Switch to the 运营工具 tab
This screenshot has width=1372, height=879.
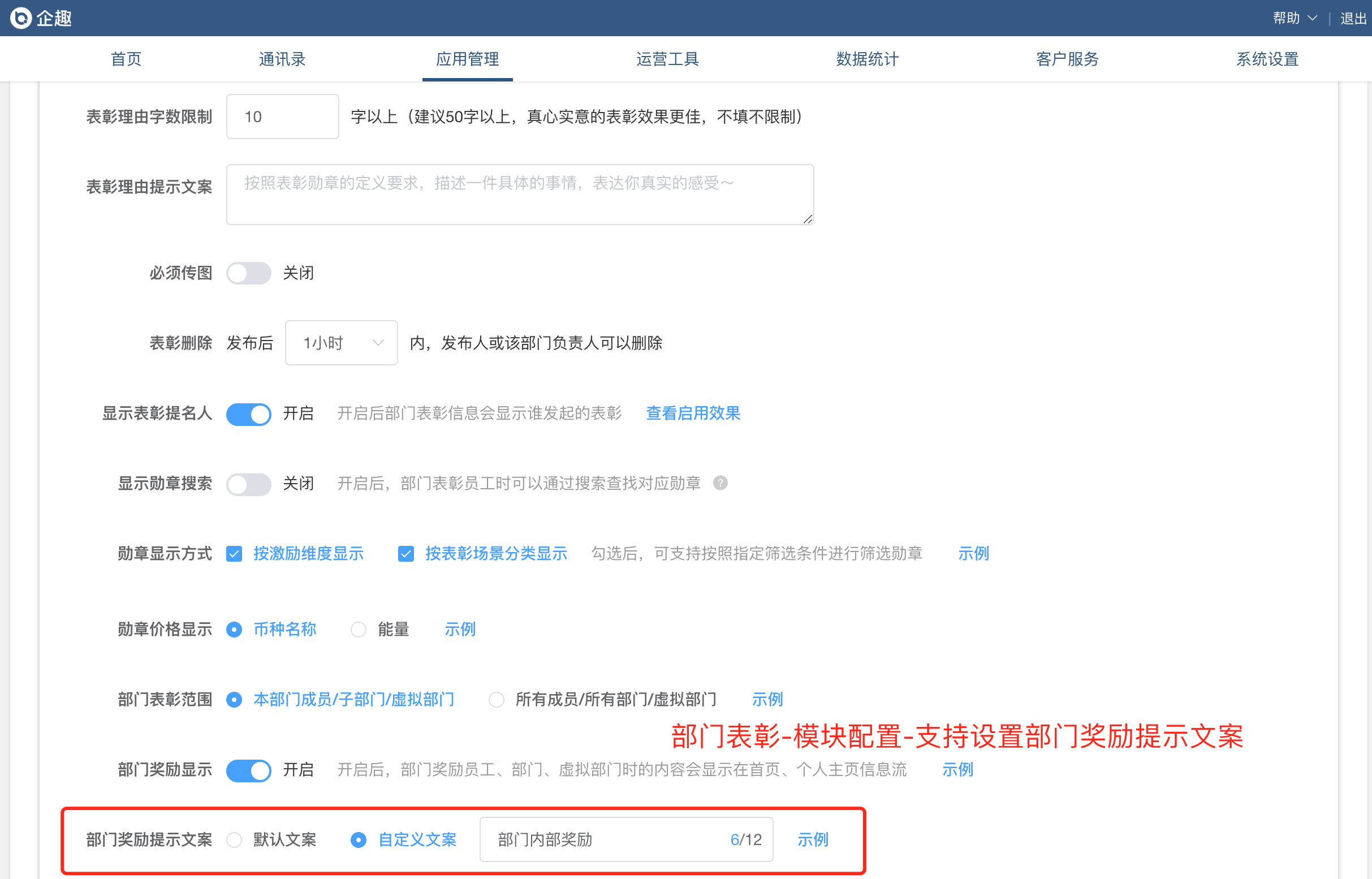tap(667, 59)
